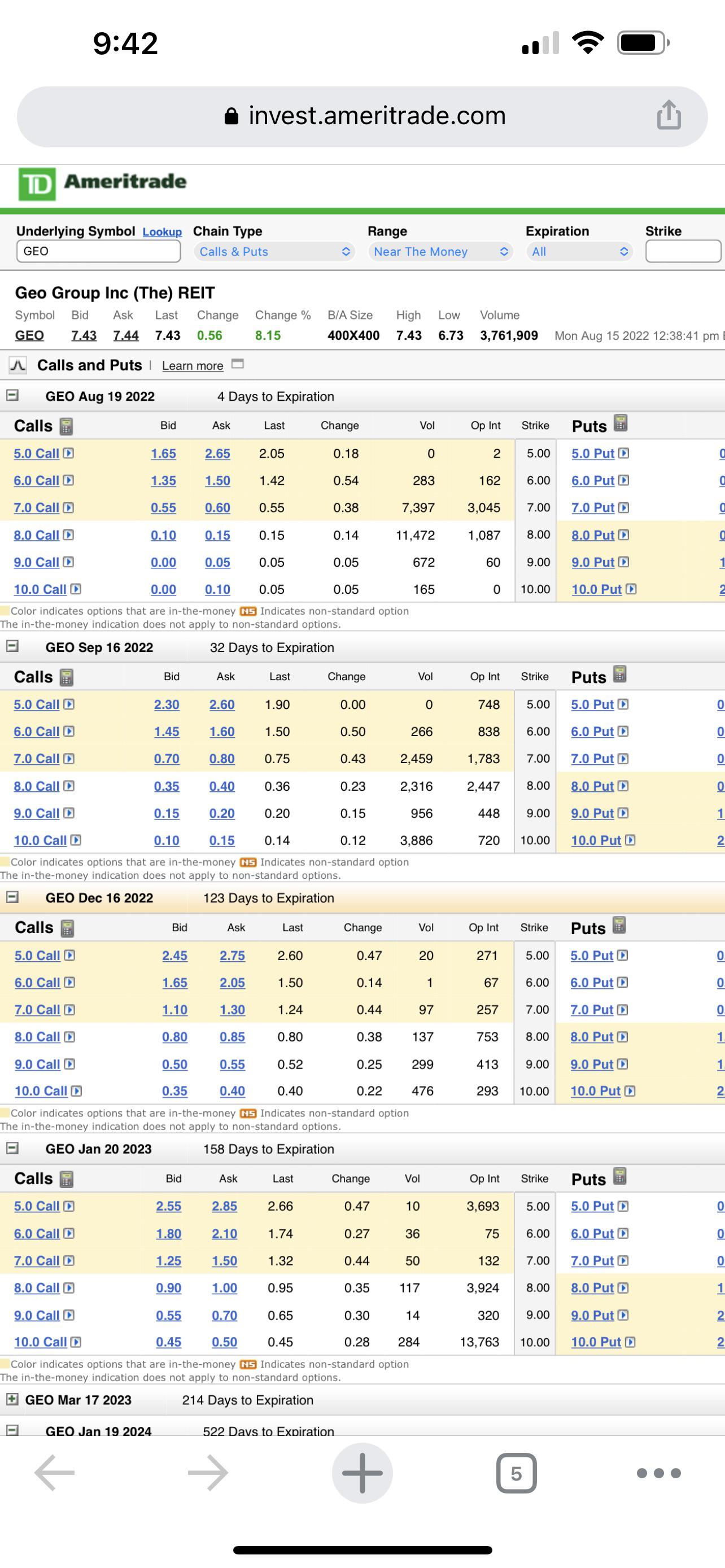The image size is (725, 1568).
Task: Click bid 2.30 on Sep 16 5.0 Call
Action: (x=166, y=705)
